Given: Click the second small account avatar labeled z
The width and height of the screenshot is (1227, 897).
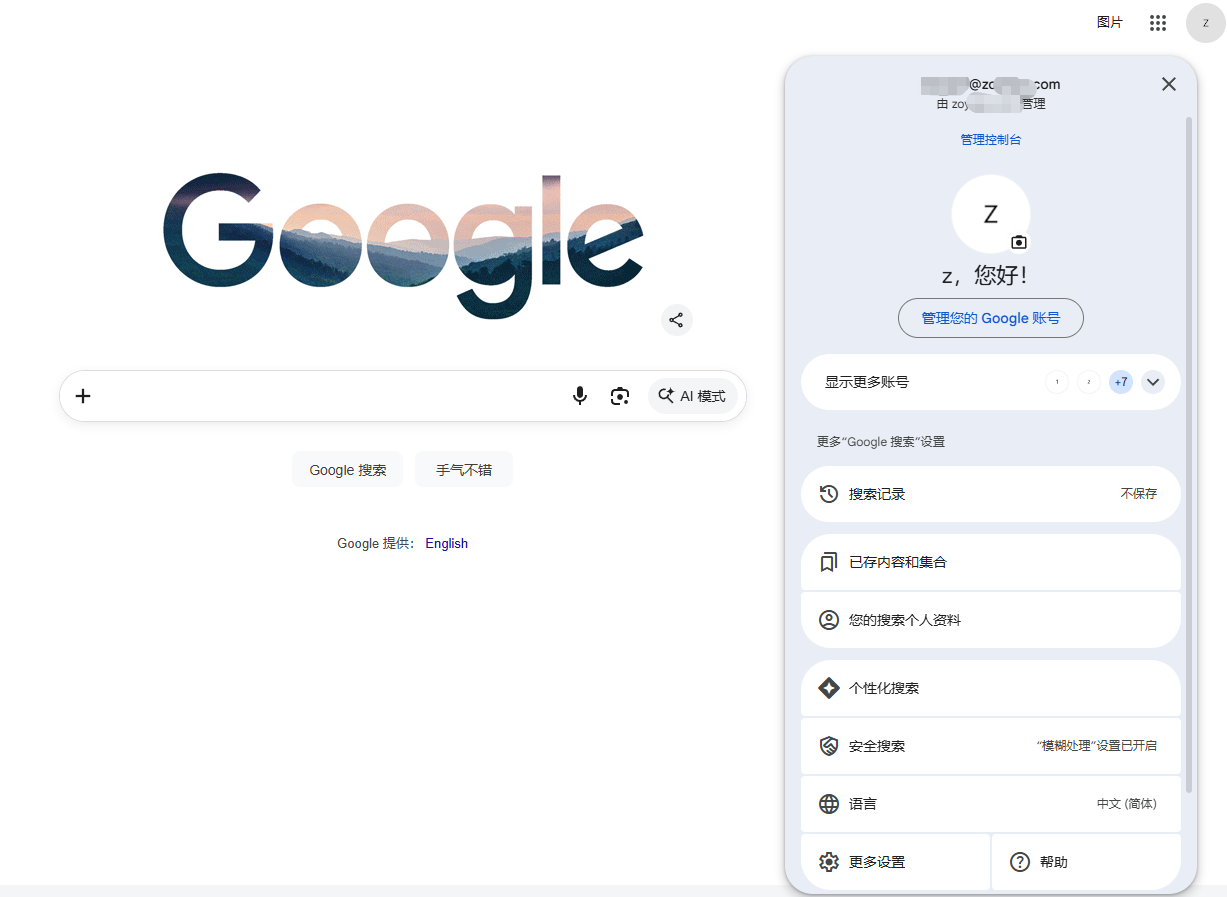Looking at the screenshot, I should 1089,382.
